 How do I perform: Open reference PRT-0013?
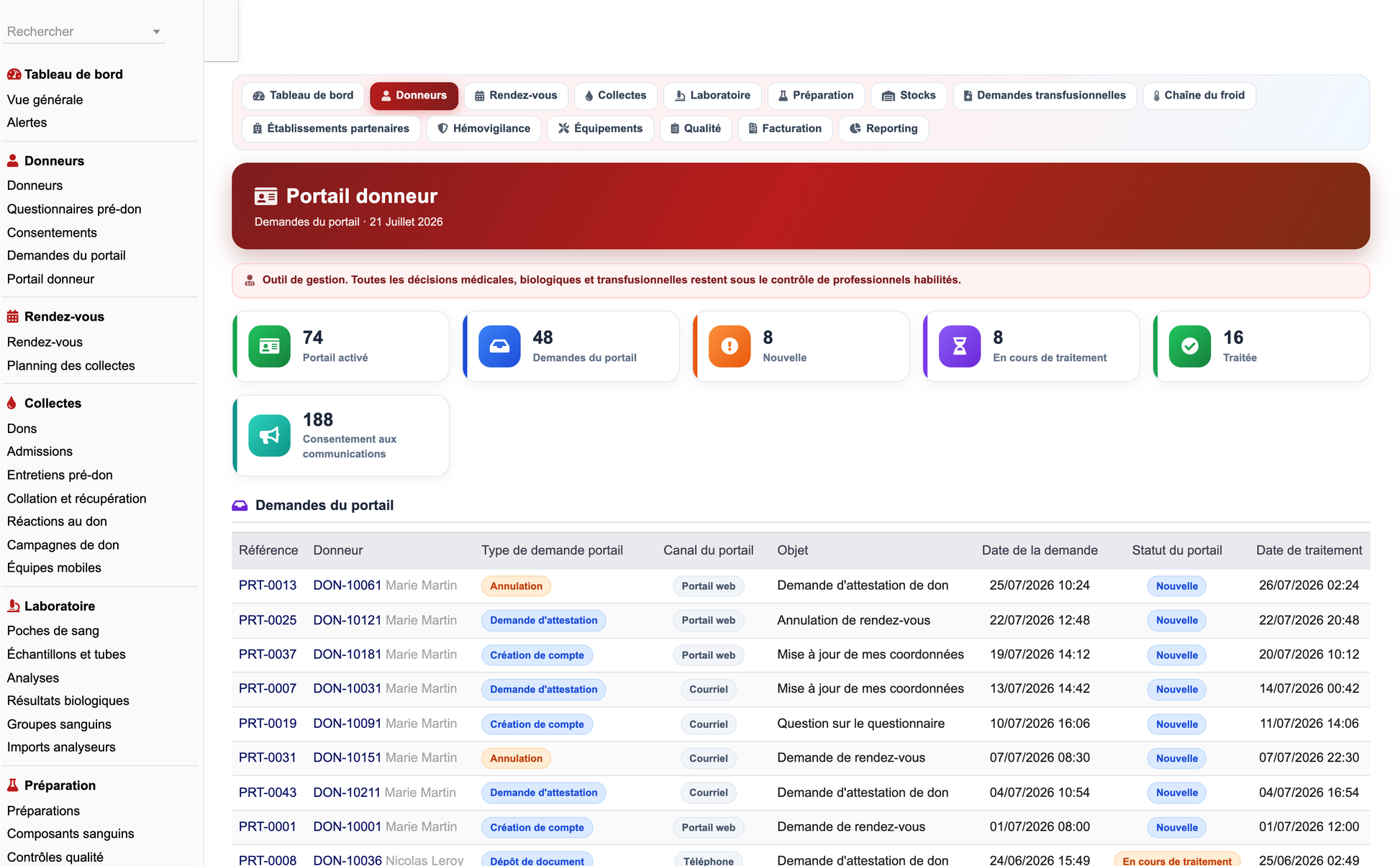click(268, 585)
